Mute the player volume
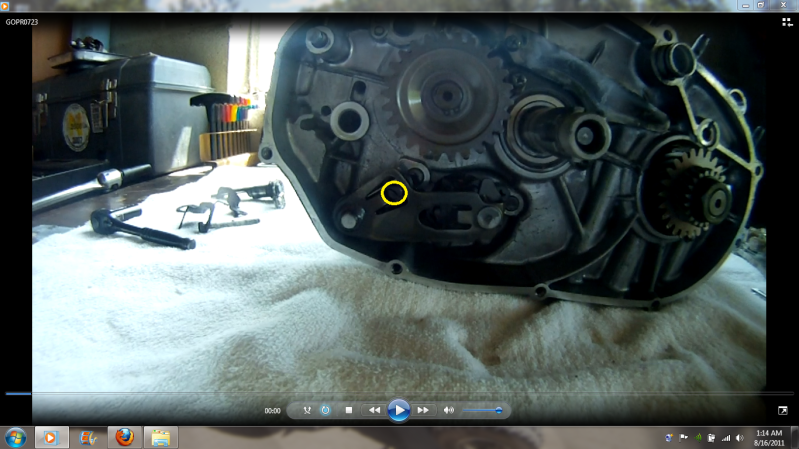 448,410
